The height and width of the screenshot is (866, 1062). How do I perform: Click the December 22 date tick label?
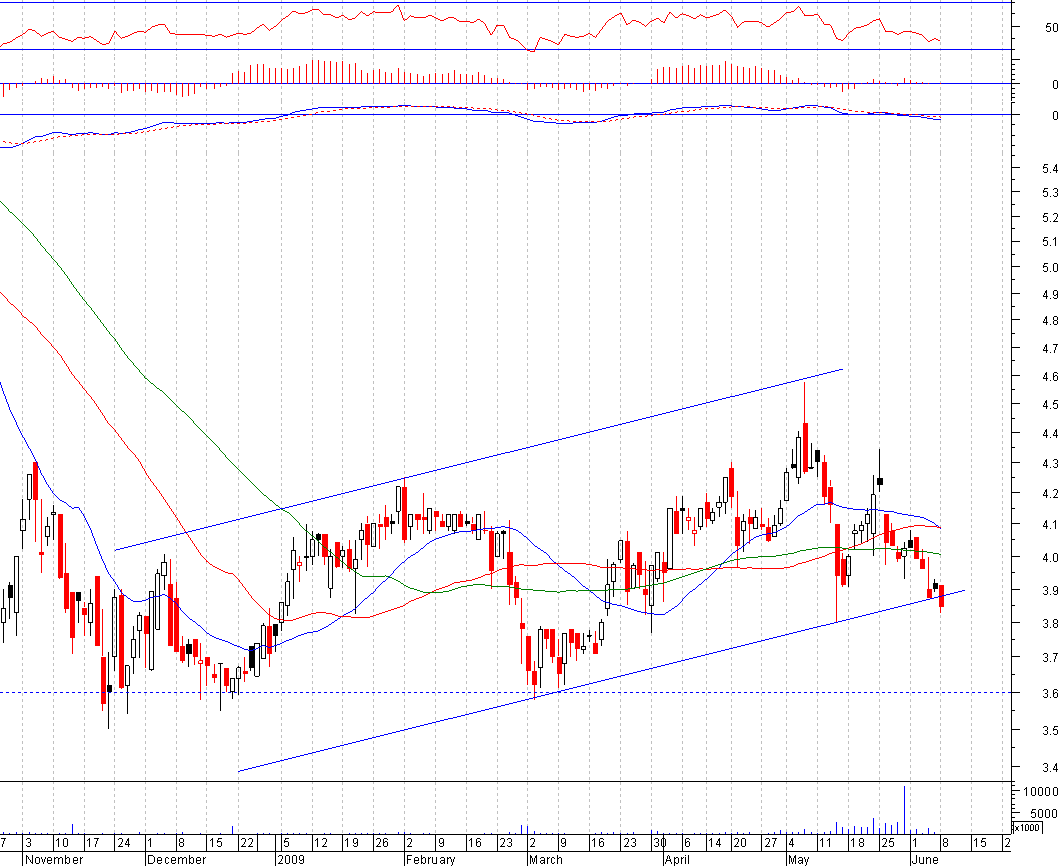[248, 843]
